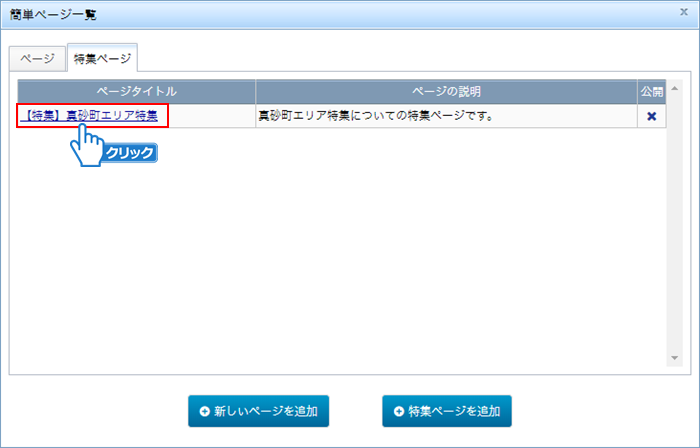Sort by the ページタイトル column header
Viewport: 700px width, 448px height.
136,91
